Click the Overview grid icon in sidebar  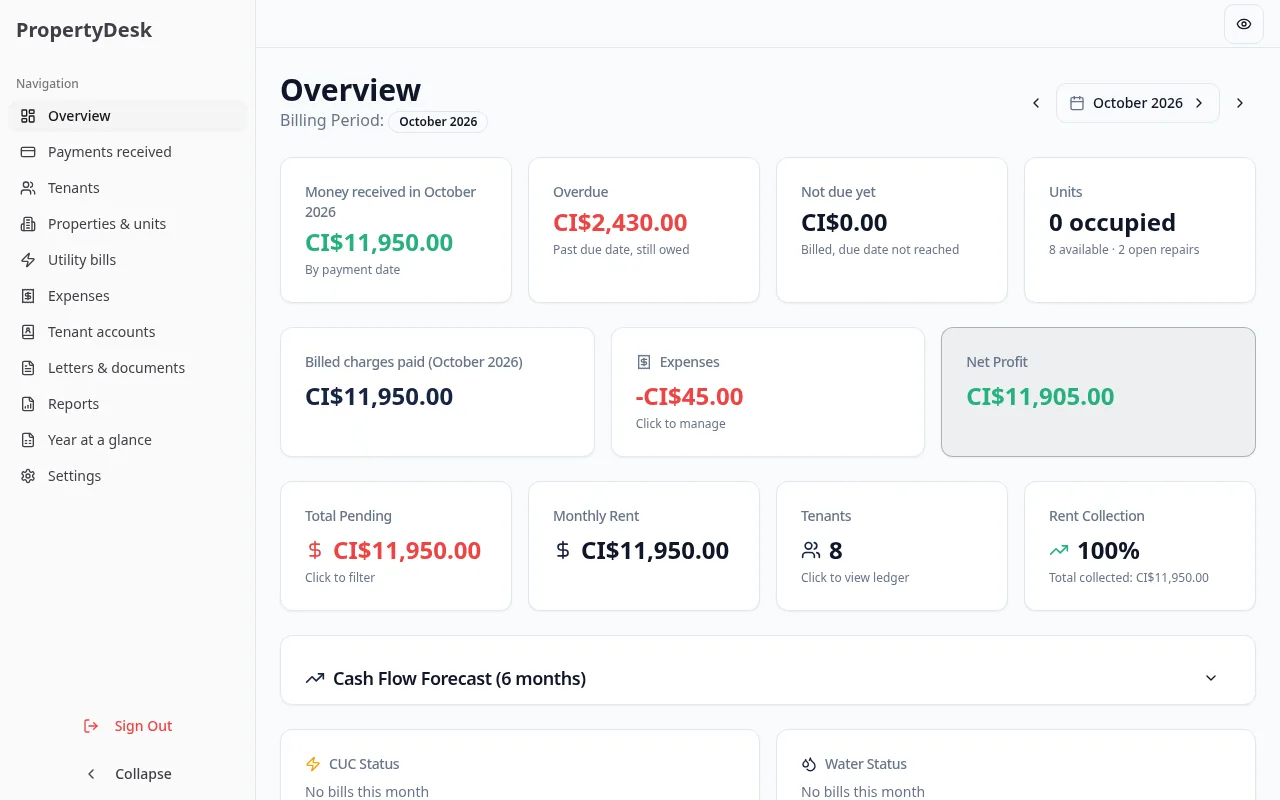28,116
